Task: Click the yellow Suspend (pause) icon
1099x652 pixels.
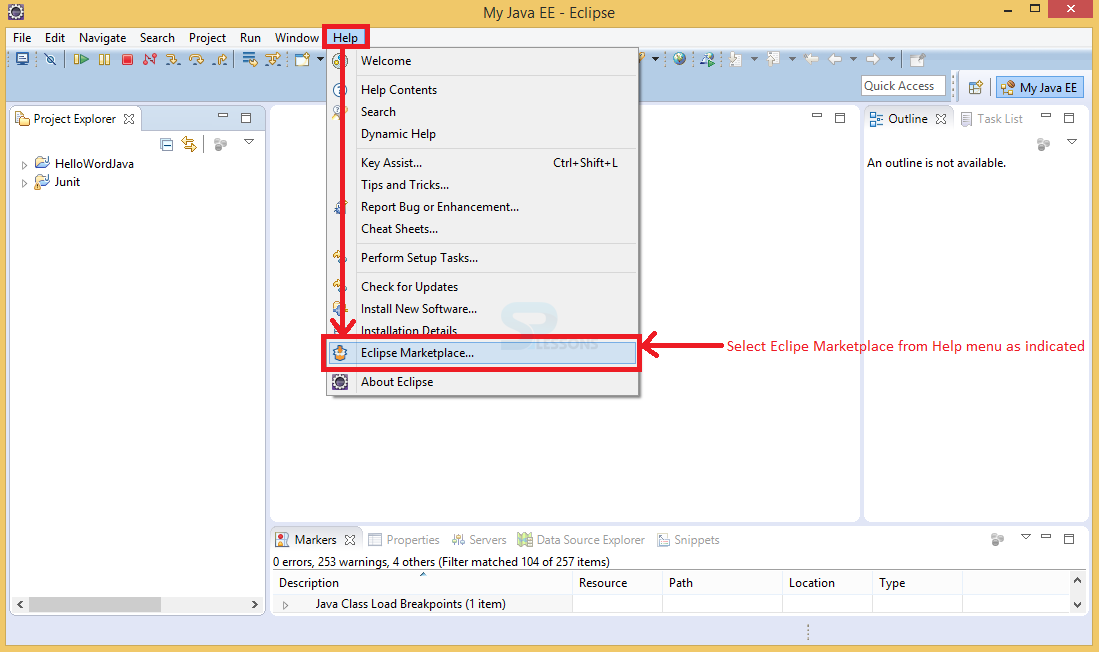Action: [104, 60]
